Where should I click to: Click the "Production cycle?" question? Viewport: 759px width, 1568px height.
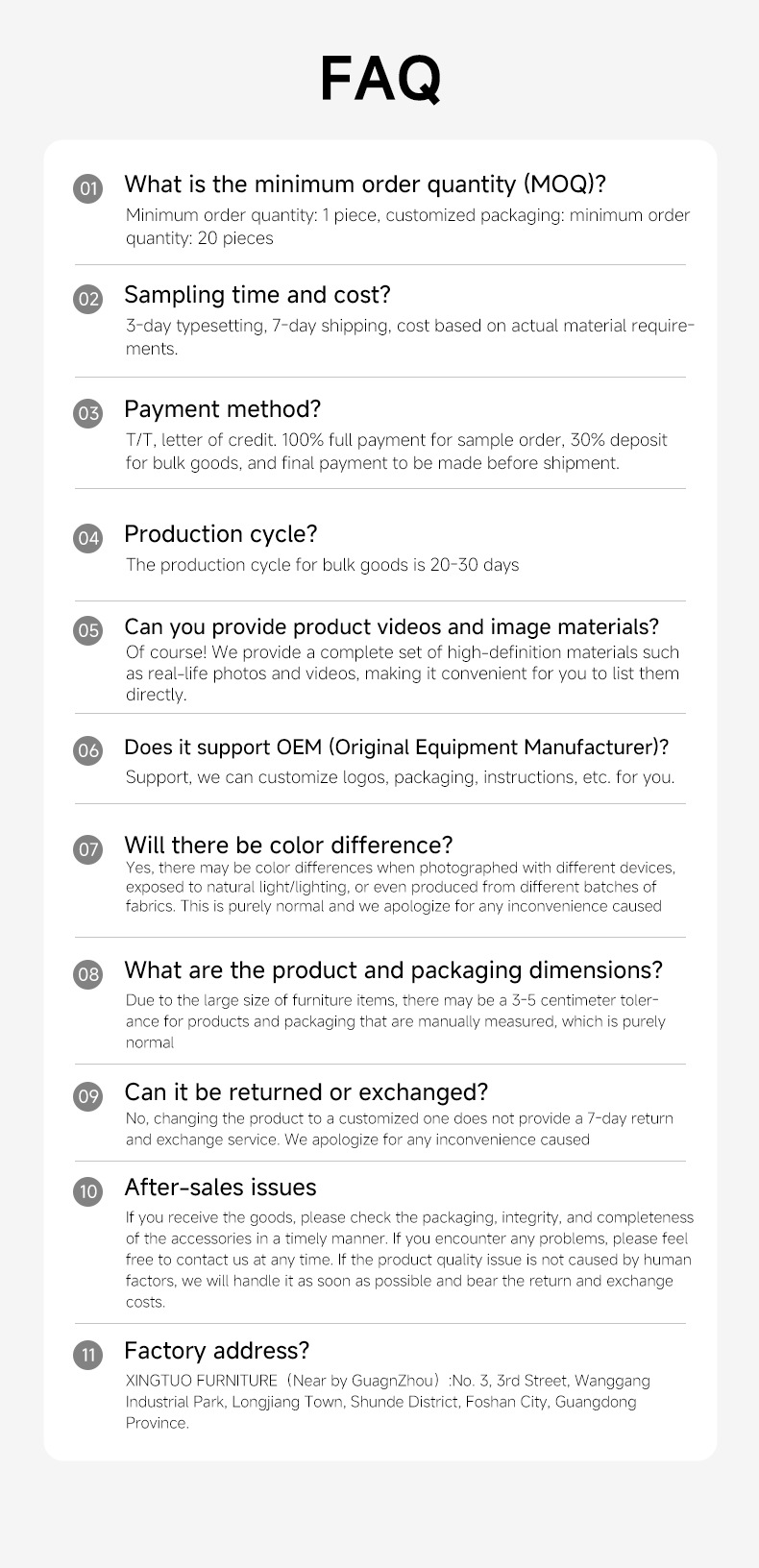point(221,534)
